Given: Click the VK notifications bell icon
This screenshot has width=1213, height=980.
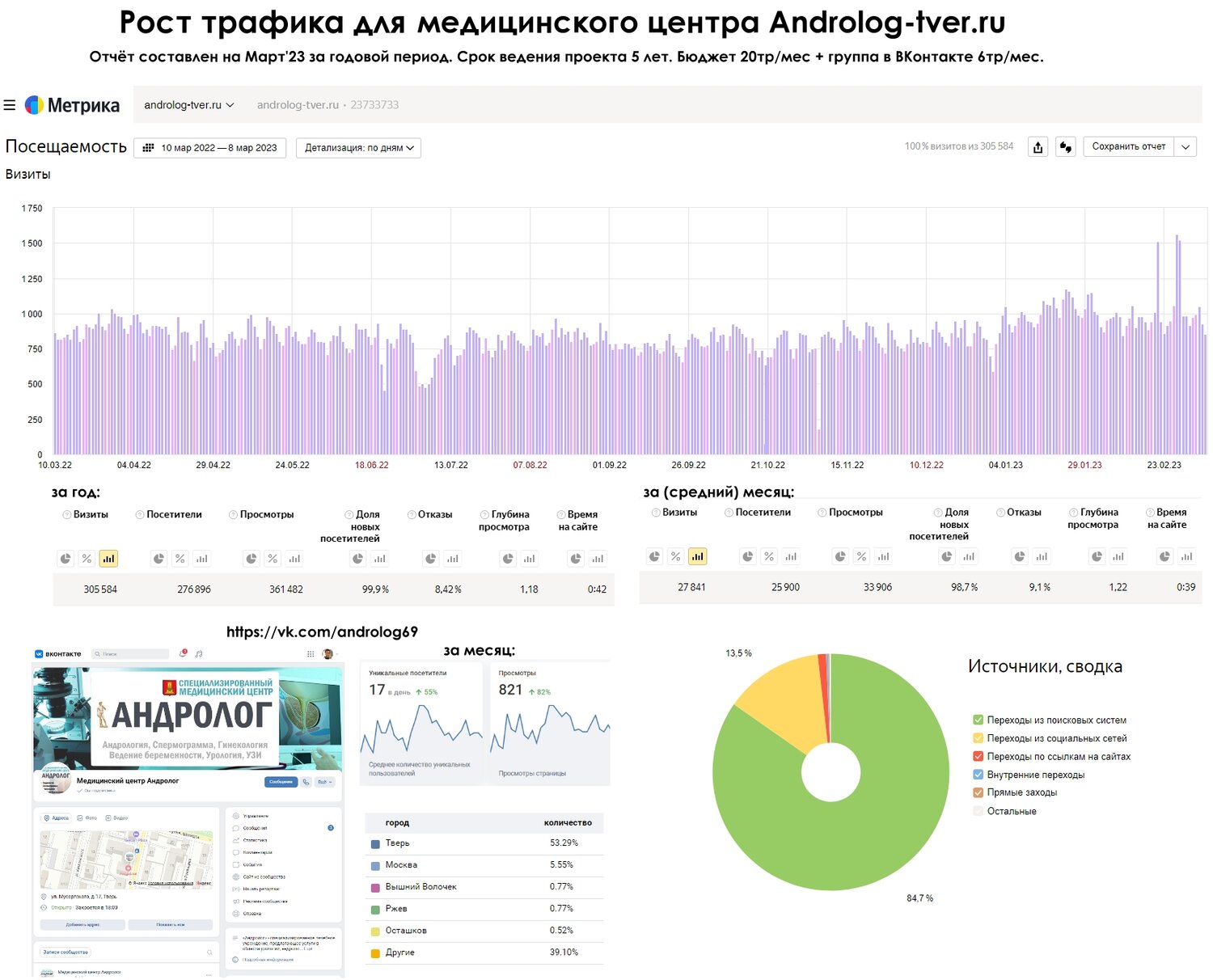Looking at the screenshot, I should [x=184, y=653].
